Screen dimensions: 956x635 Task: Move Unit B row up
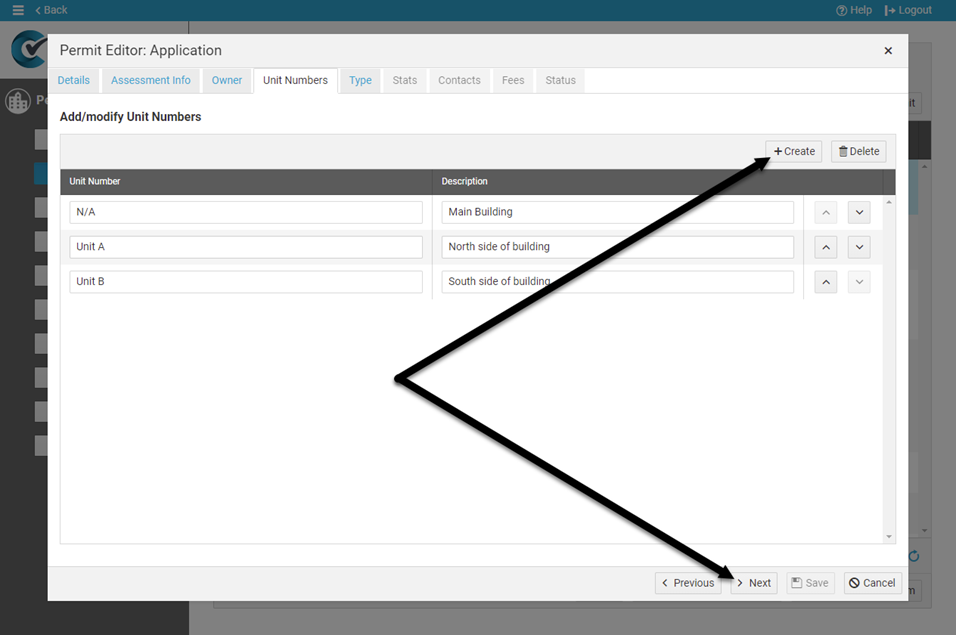coord(826,282)
